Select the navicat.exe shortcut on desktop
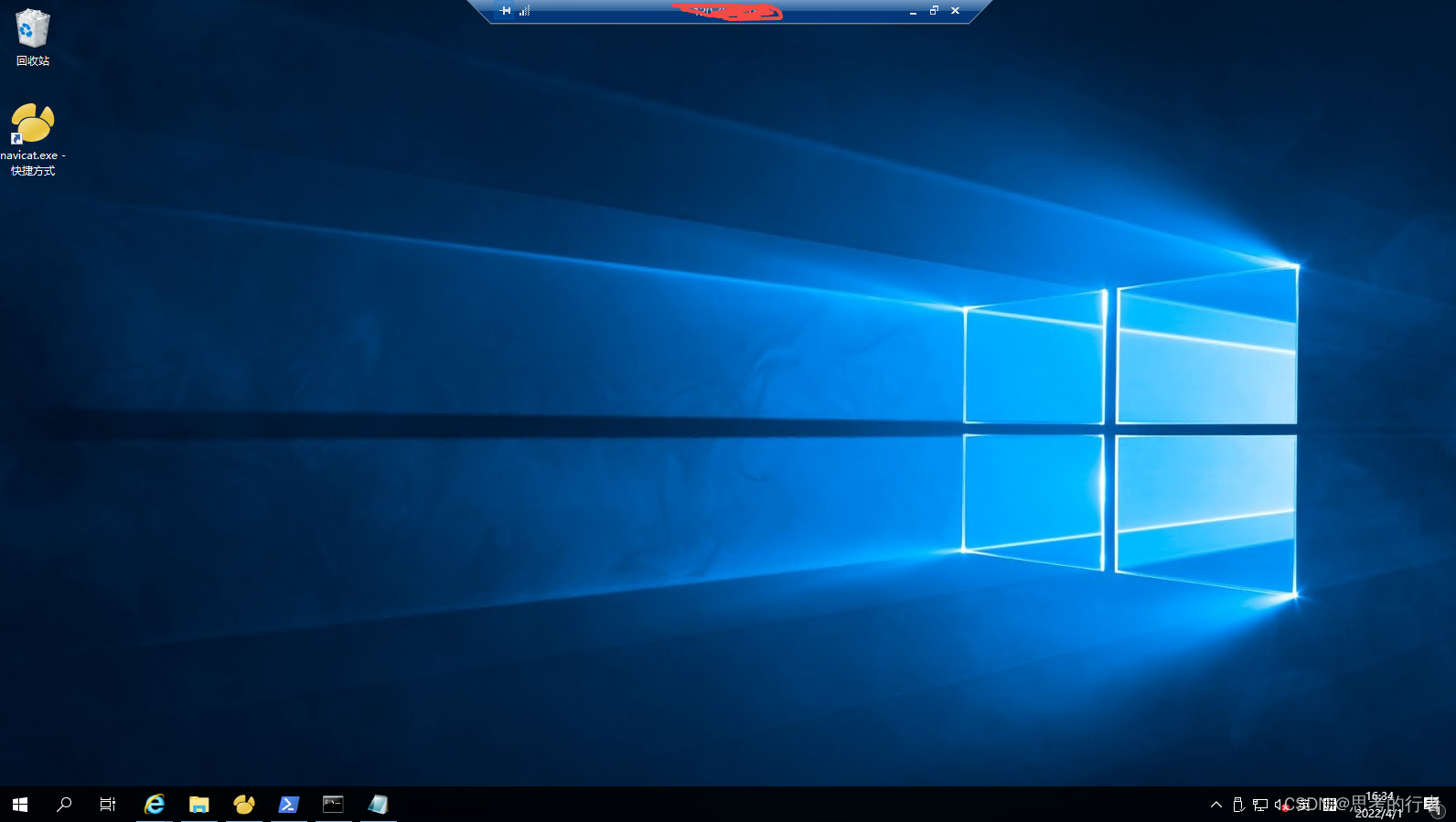 click(x=33, y=139)
